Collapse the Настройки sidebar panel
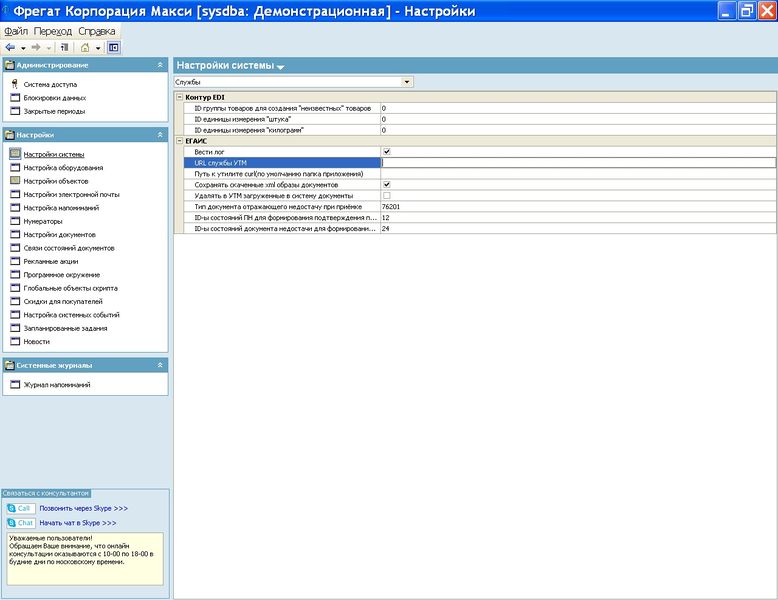 (x=160, y=135)
